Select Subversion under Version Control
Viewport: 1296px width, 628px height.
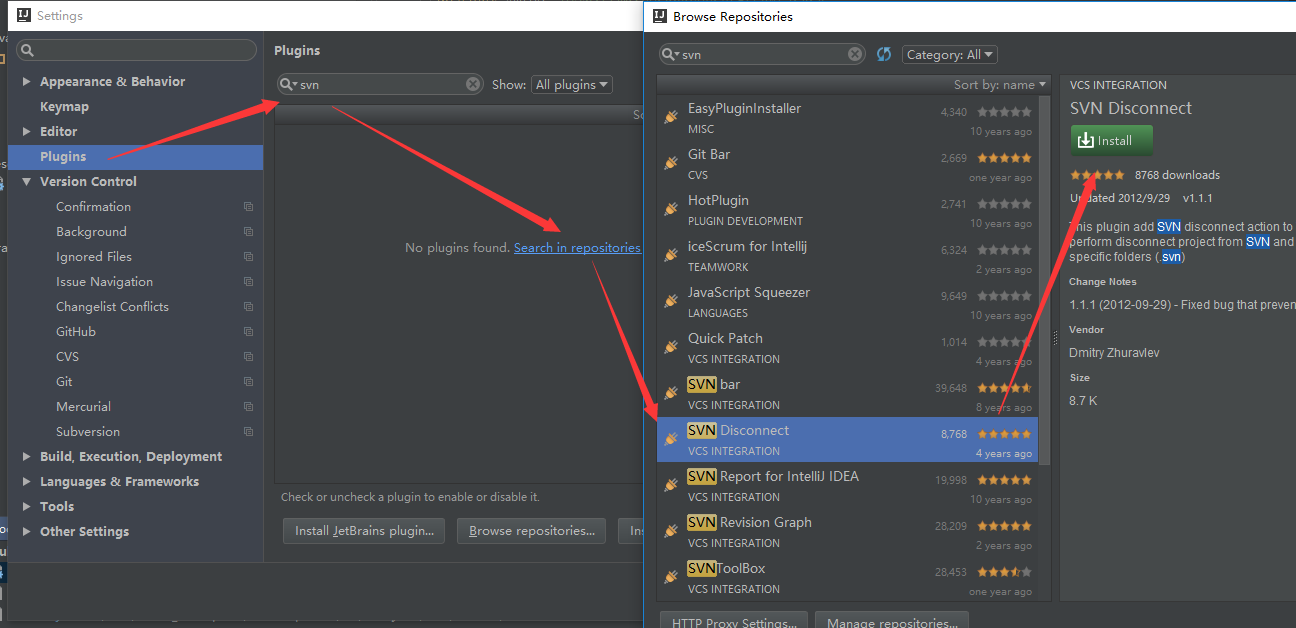(x=88, y=431)
